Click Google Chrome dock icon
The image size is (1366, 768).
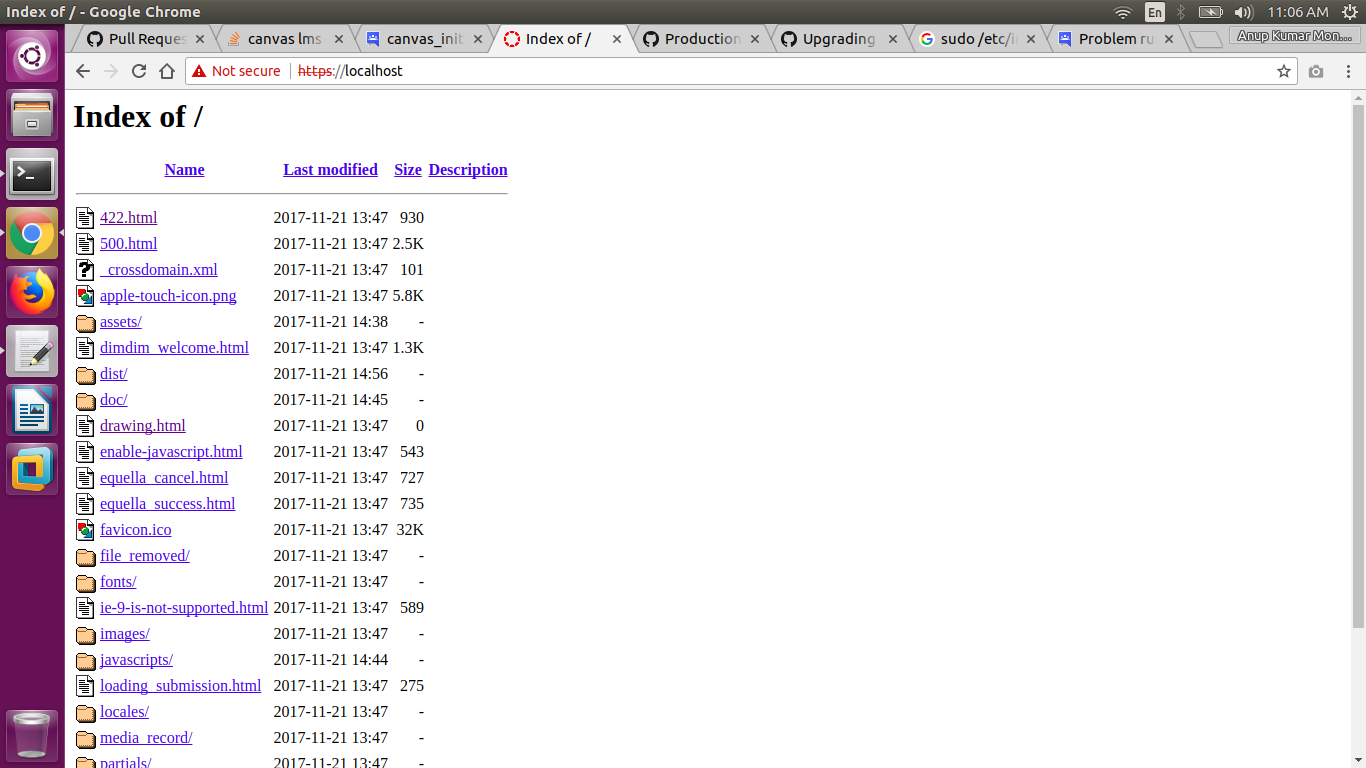[32, 234]
